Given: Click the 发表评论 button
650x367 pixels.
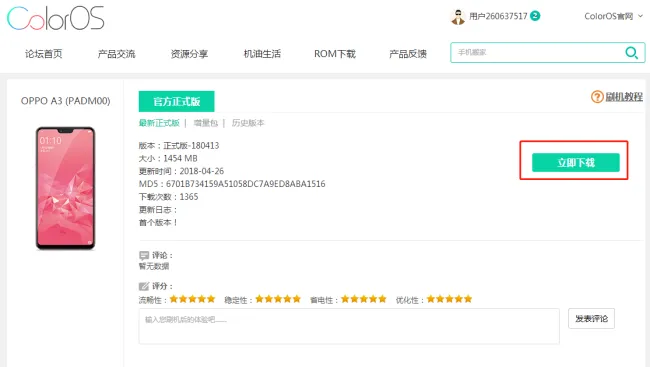Looking at the screenshot, I should click(591, 318).
